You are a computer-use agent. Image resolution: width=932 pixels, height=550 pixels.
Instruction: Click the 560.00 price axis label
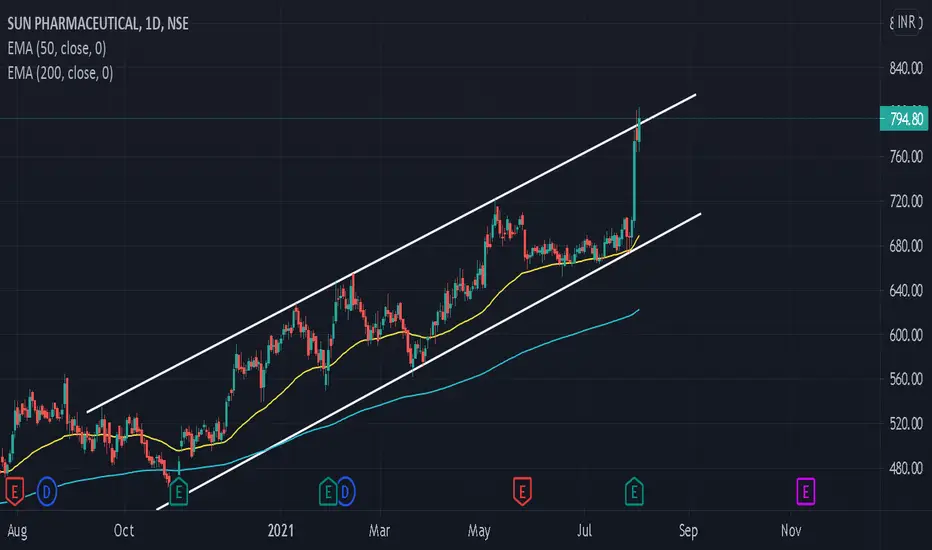pos(906,379)
